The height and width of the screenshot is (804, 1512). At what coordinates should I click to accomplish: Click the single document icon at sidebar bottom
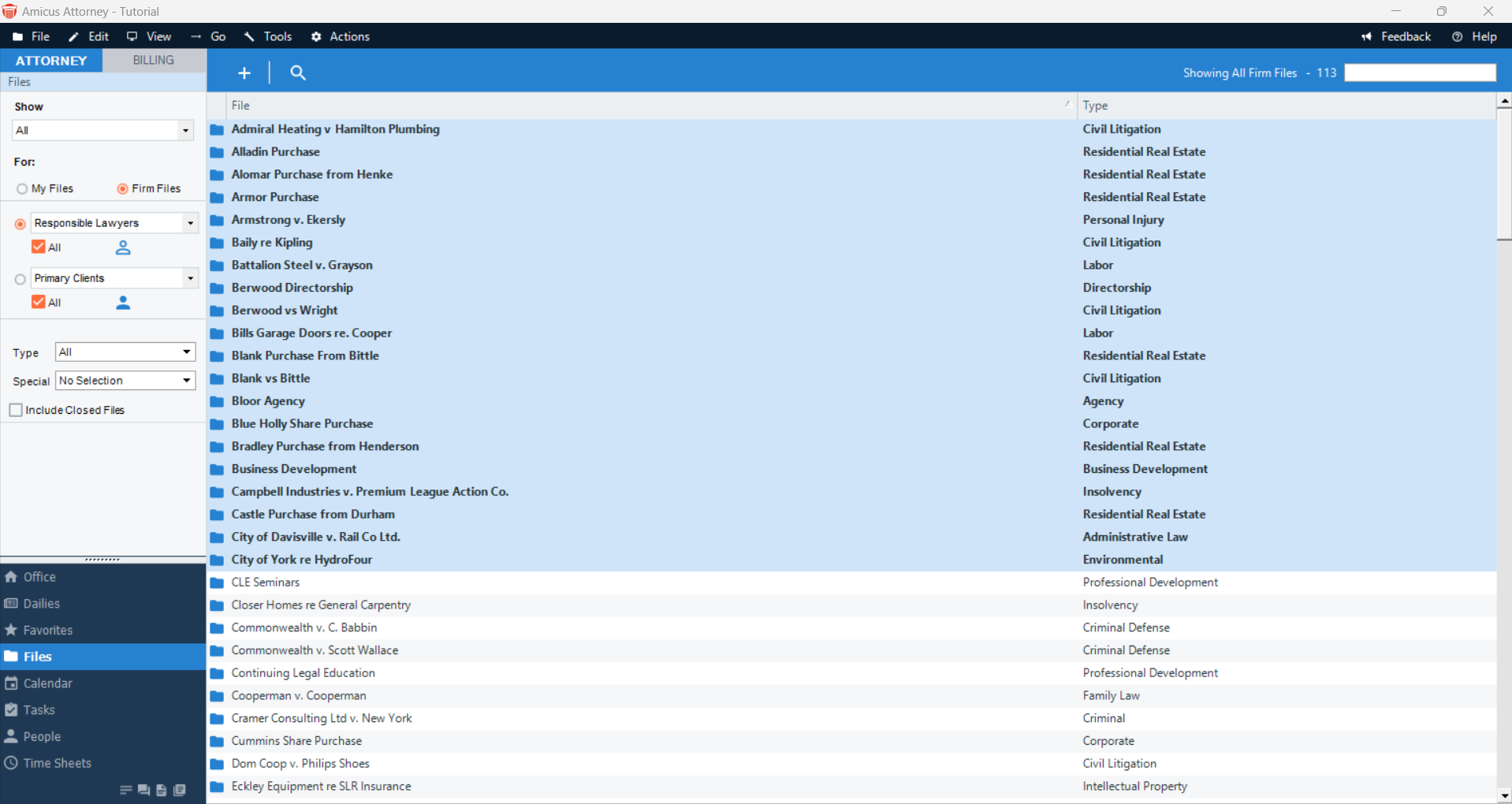tap(162, 790)
